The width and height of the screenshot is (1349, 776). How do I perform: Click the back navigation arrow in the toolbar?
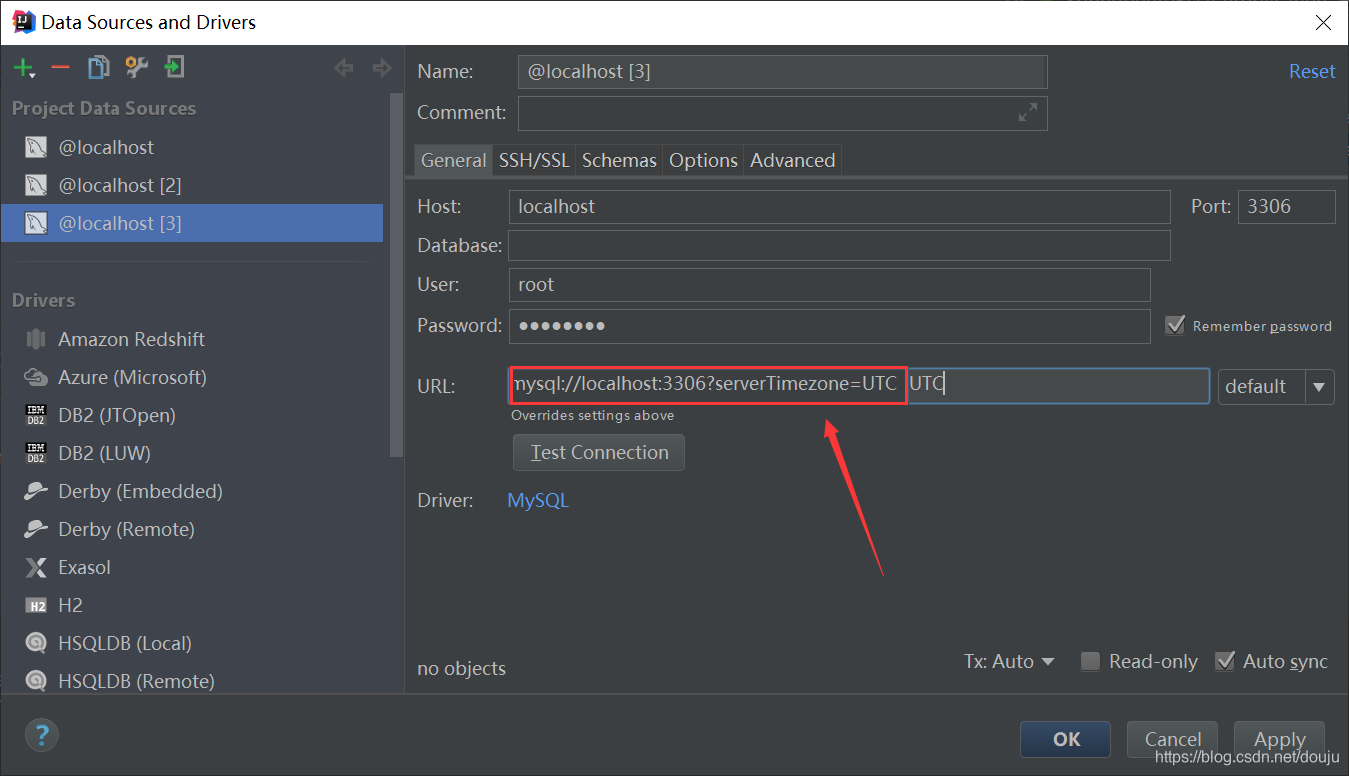(344, 68)
